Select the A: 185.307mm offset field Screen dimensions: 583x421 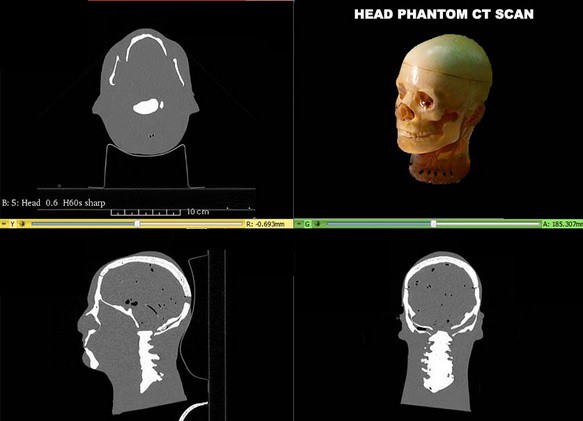563,224
